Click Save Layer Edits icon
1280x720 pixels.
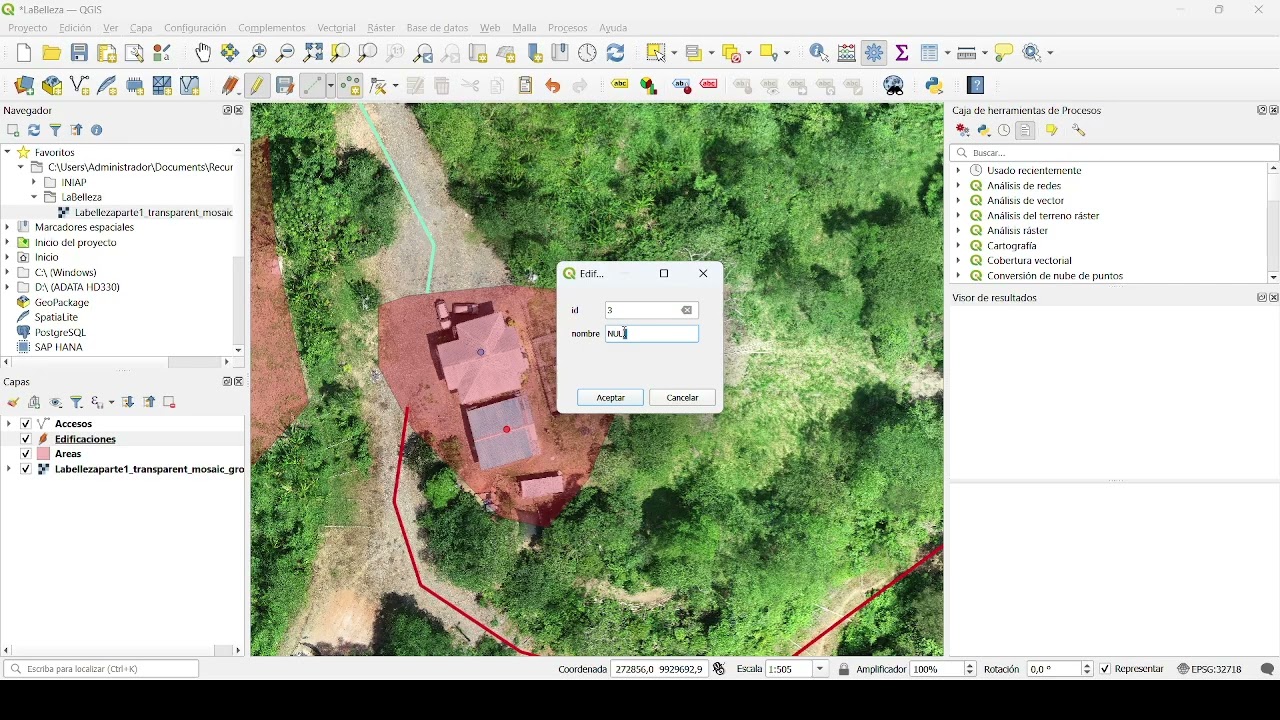point(285,87)
